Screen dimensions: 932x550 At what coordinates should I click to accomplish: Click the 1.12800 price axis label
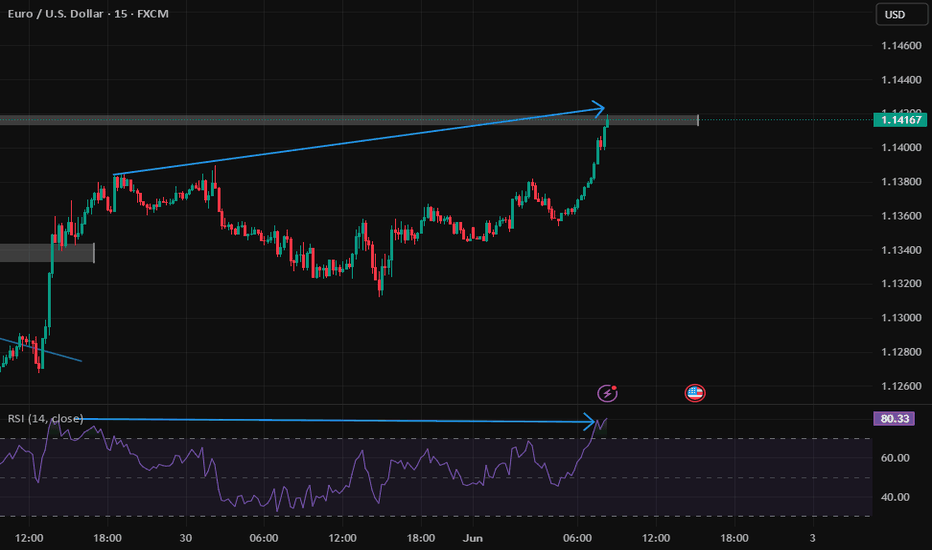click(x=901, y=352)
